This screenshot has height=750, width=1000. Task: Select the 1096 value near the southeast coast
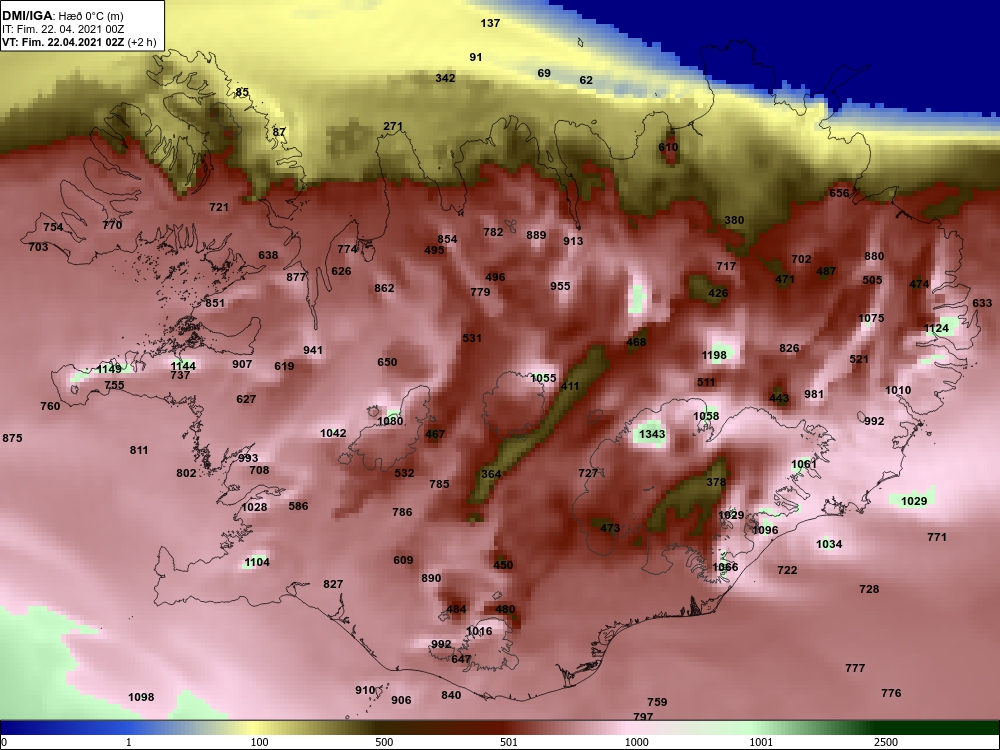(765, 530)
